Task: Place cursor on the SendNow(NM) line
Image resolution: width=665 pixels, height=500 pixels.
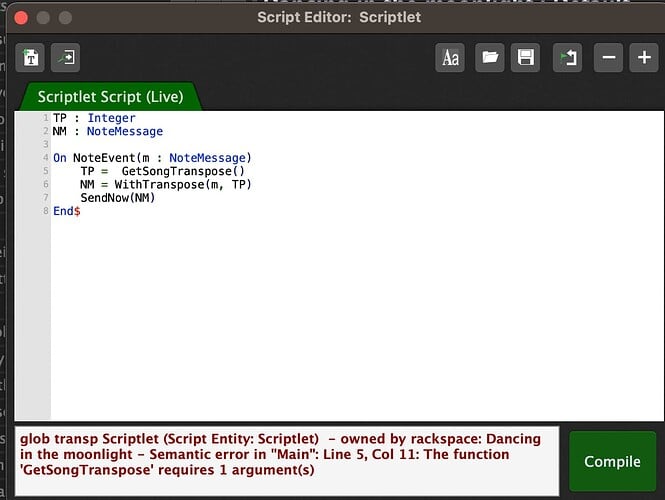Action: click(x=118, y=197)
